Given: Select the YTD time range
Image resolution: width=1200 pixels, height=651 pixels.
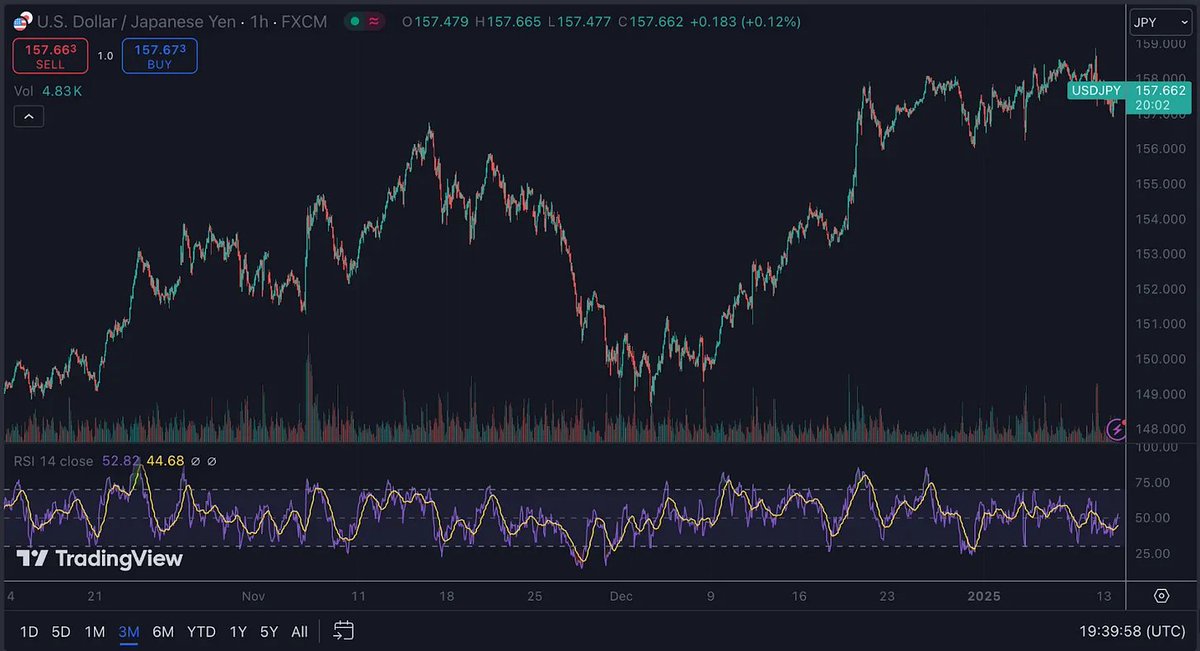Looking at the screenshot, I should tap(201, 631).
